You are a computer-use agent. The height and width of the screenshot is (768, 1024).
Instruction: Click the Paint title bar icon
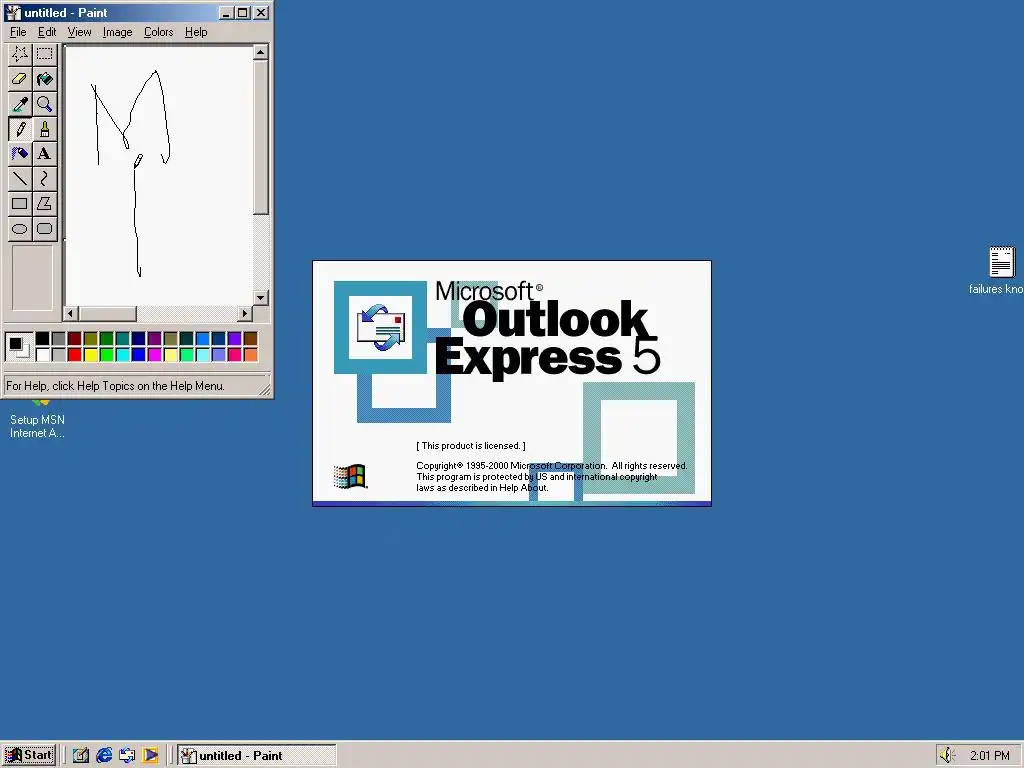click(x=13, y=12)
